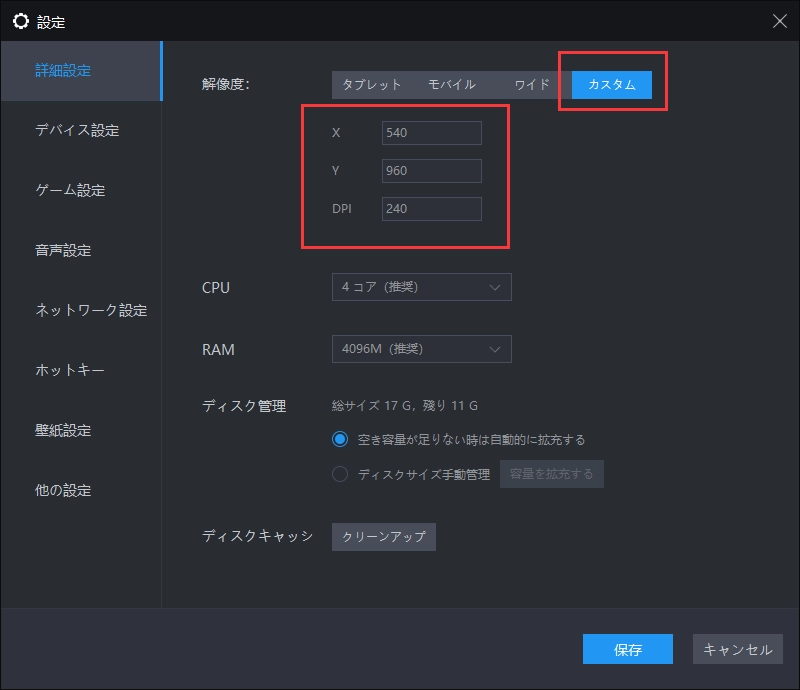Go to ネットワーク設定

point(90,310)
